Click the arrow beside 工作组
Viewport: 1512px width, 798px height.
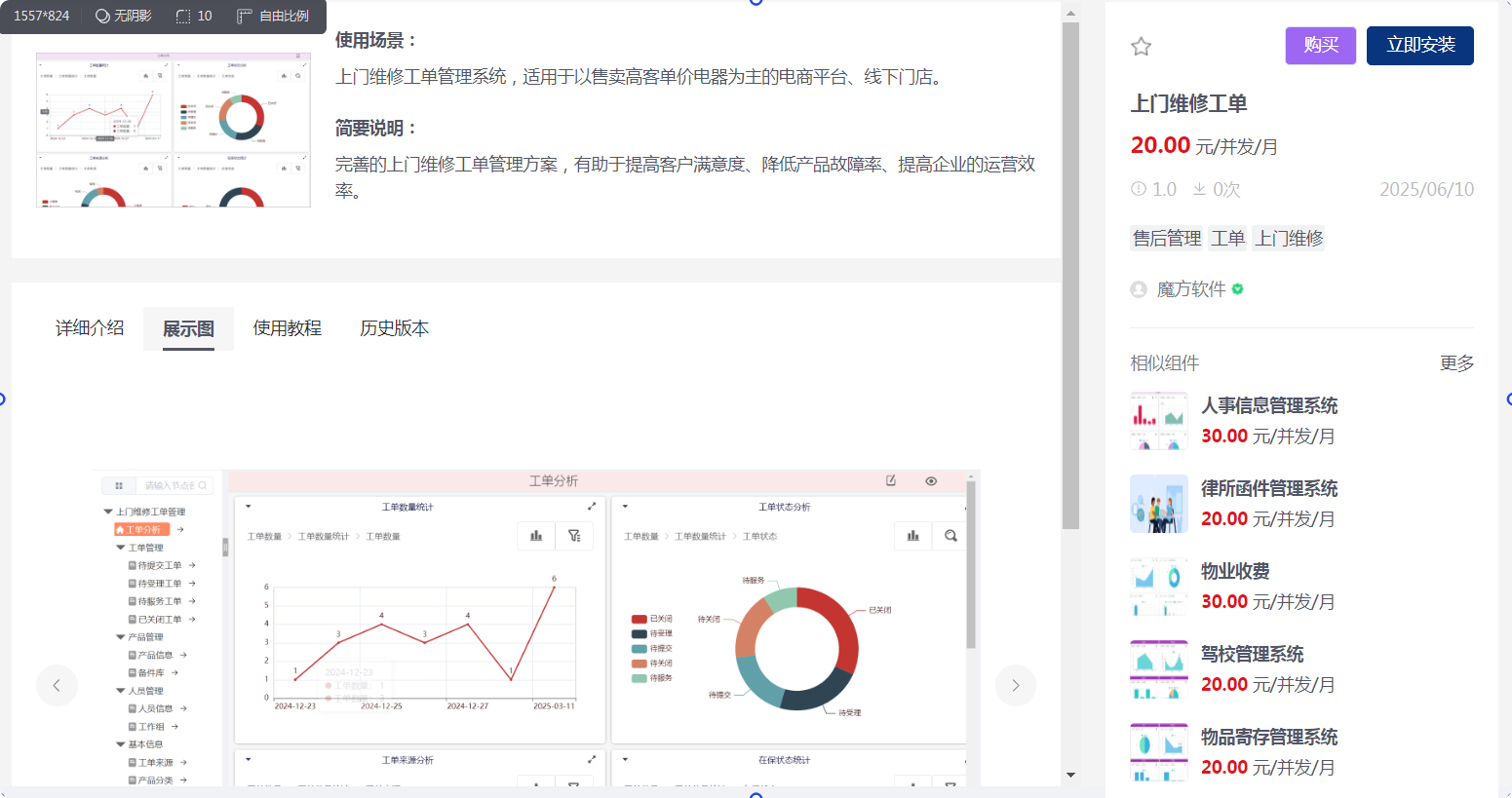(174, 726)
